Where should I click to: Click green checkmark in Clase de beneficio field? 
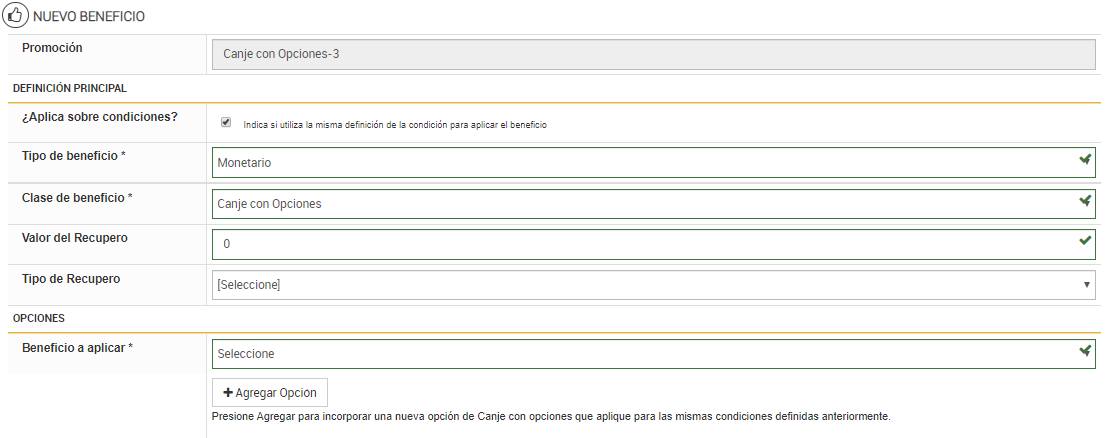click(1085, 201)
